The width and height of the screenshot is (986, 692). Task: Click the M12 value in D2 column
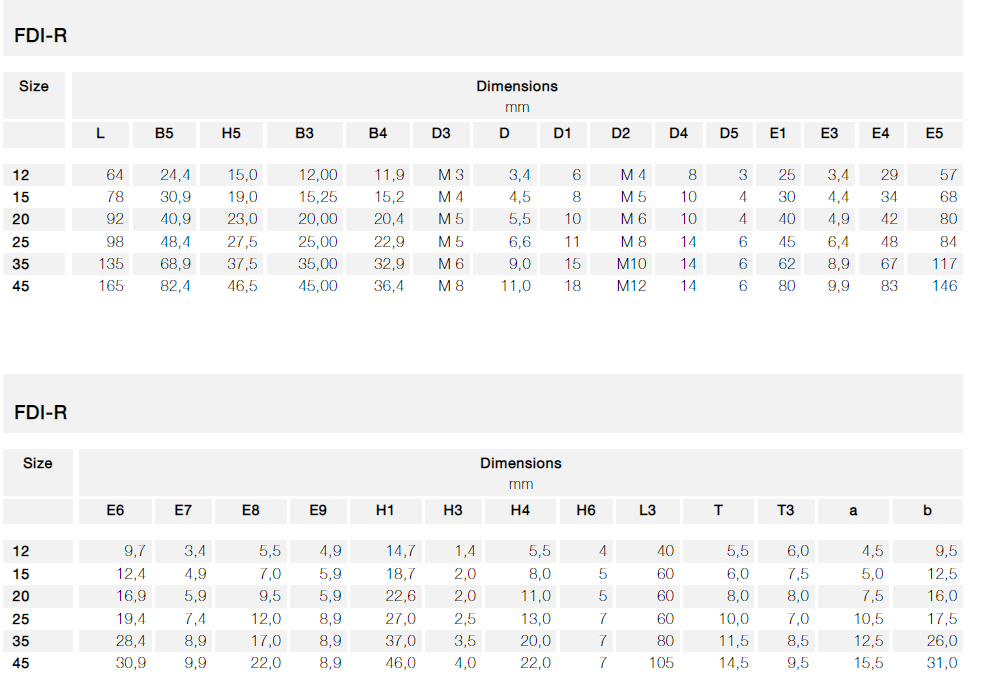pos(631,286)
